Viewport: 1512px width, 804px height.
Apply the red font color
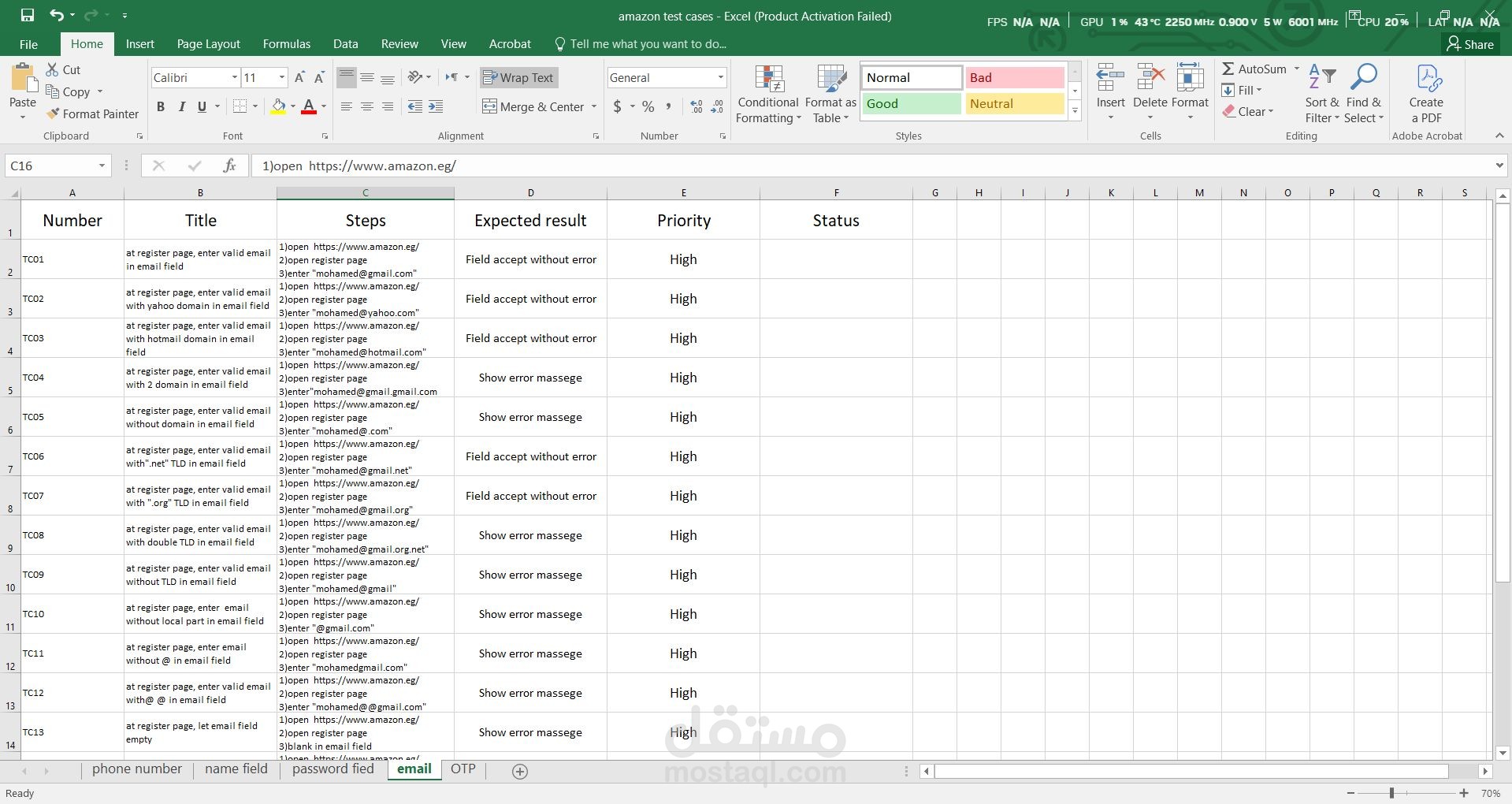309,106
